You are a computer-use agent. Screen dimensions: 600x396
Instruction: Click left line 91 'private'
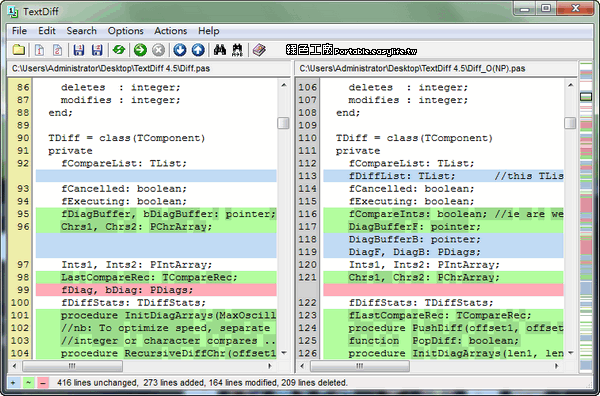[70, 151]
